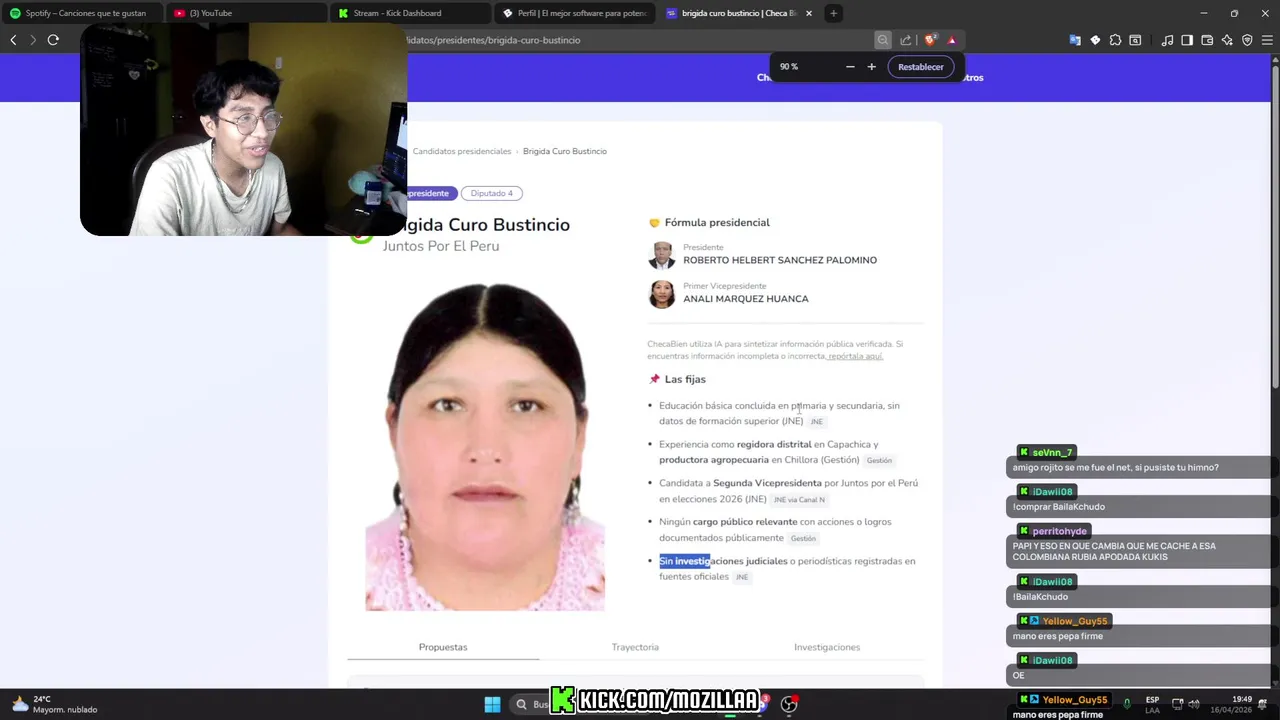Click Anali Marquez's thumbnail photo

[662, 294]
